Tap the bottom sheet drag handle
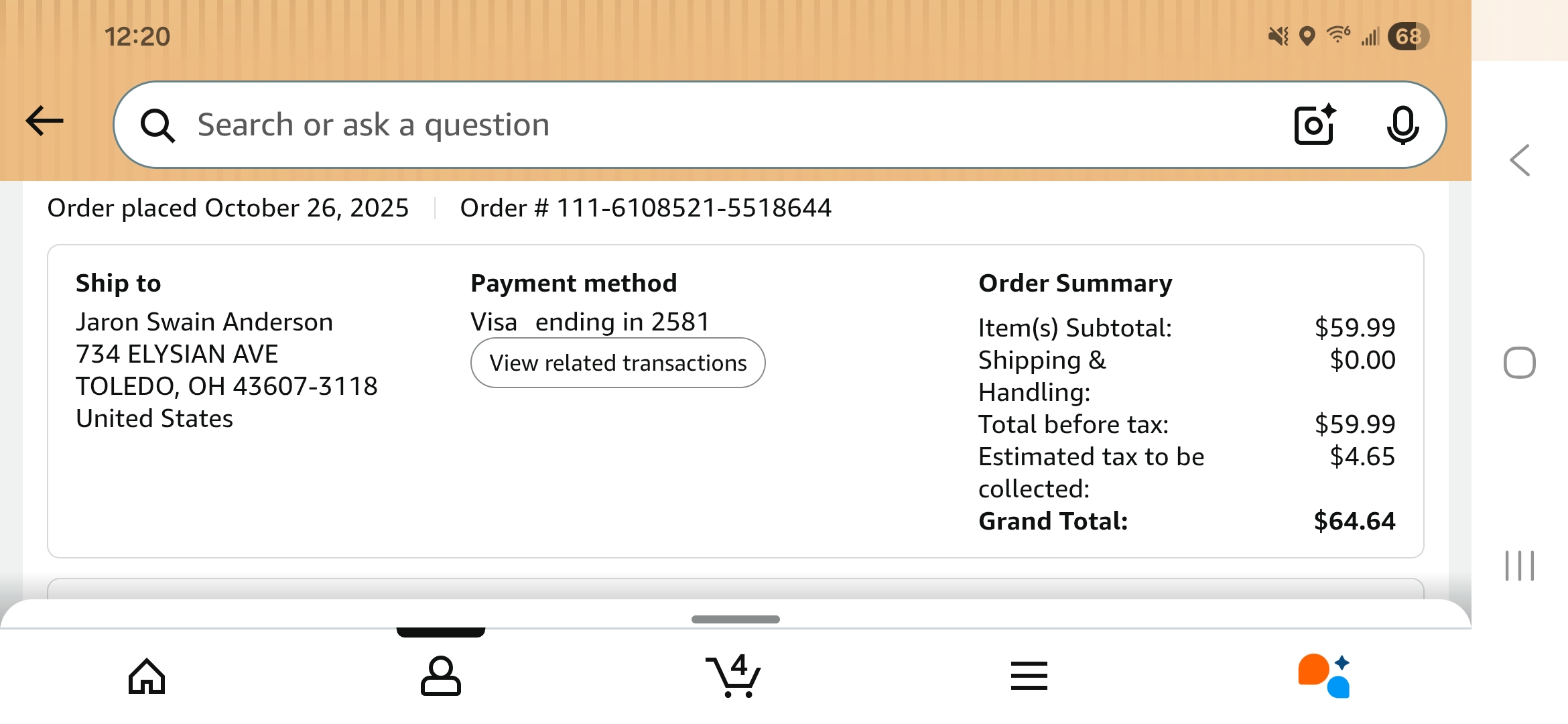 [735, 619]
